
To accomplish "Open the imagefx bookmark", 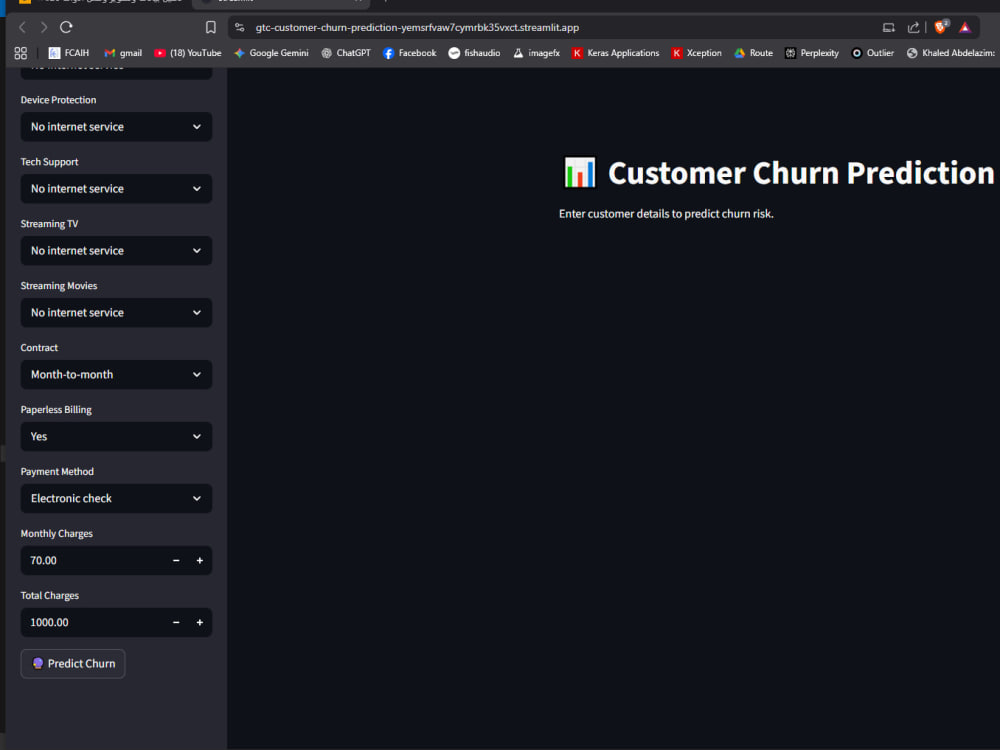I will [x=536, y=53].
